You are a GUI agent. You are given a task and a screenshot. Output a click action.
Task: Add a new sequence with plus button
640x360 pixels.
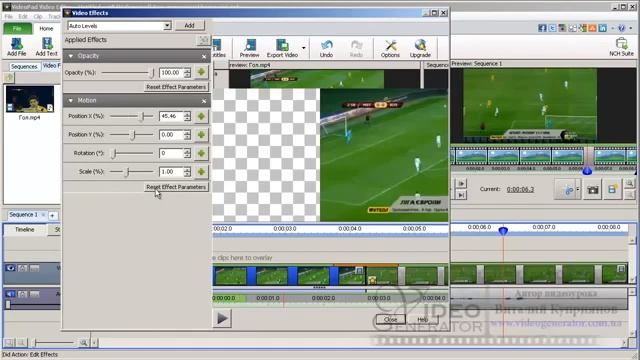[52, 216]
